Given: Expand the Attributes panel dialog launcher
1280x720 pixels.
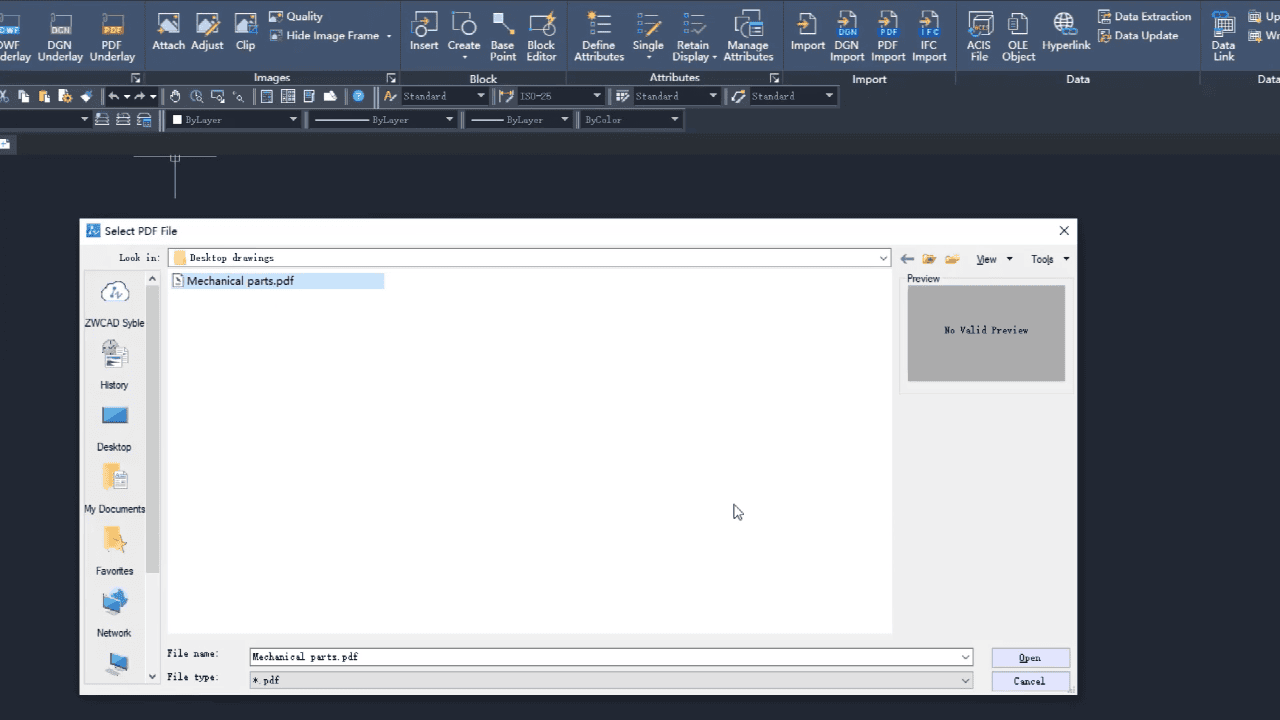Looking at the screenshot, I should (774, 78).
